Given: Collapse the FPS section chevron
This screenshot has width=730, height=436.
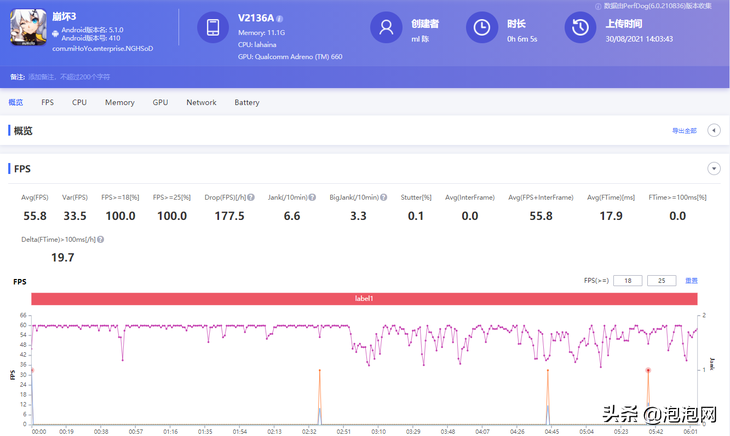Looking at the screenshot, I should pos(714,168).
